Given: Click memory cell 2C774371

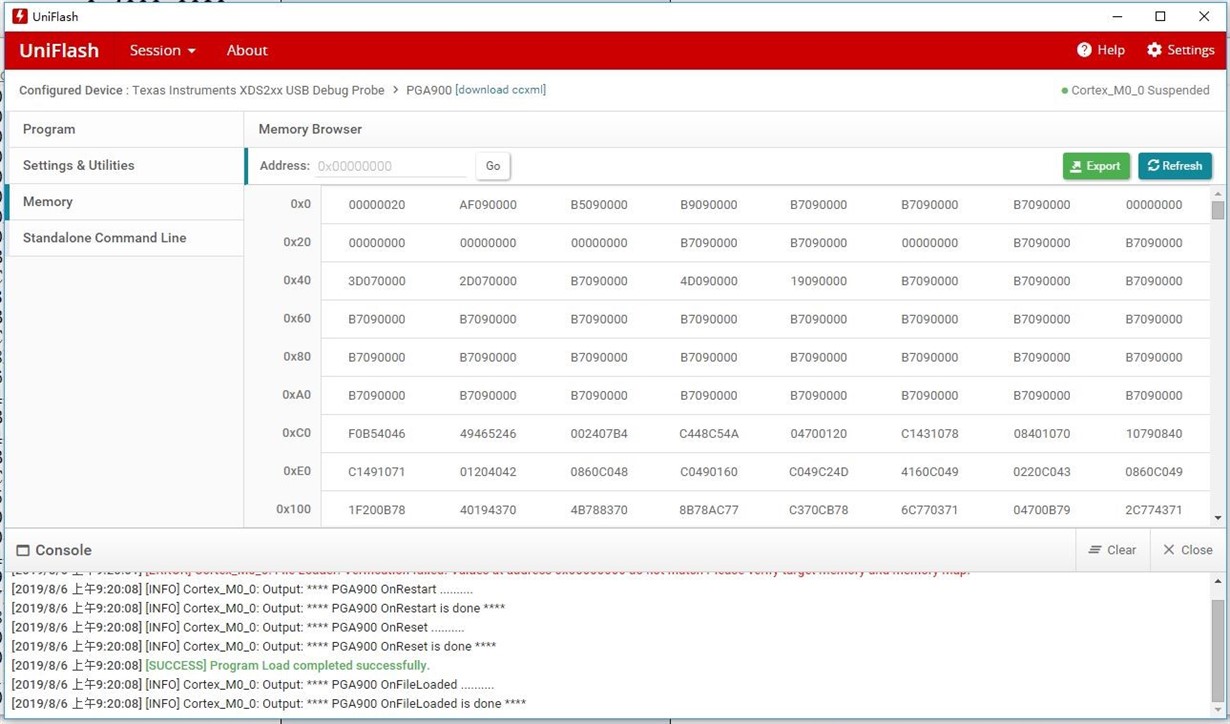Looking at the screenshot, I should (1154, 510).
